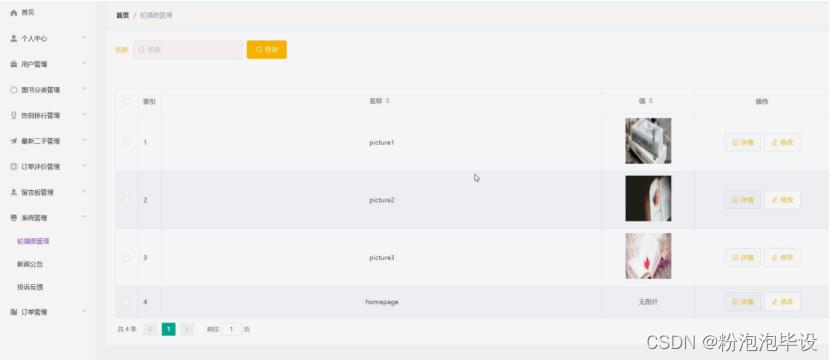
Task: Click 修改 for homepage row
Action: pos(783,302)
